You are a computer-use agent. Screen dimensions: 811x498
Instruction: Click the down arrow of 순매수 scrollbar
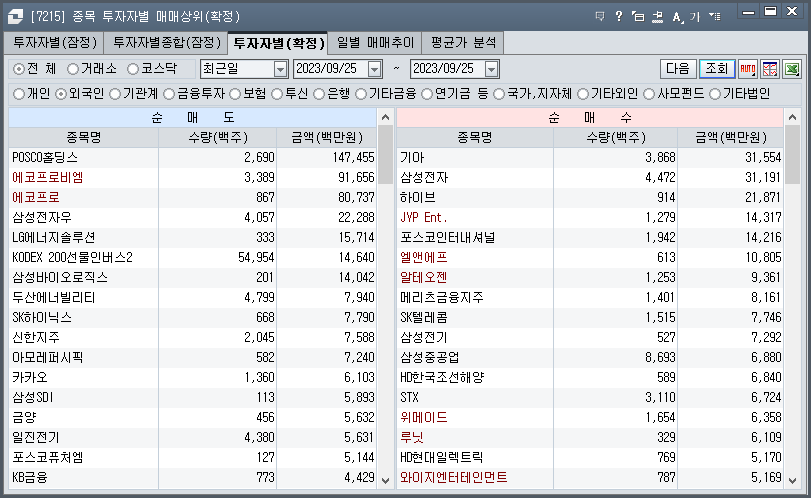coord(792,480)
